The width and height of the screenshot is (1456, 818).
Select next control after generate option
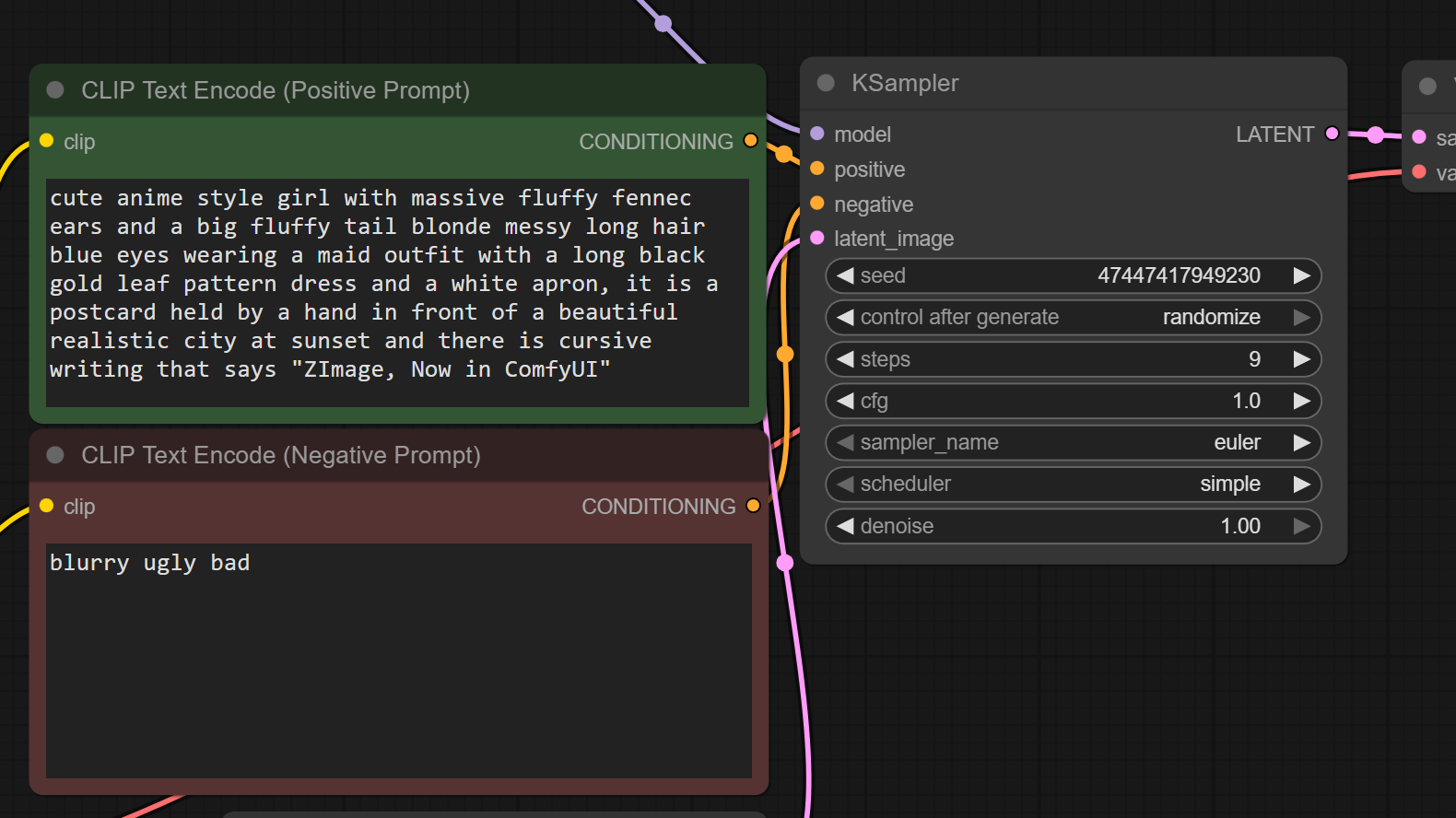coord(1302,317)
